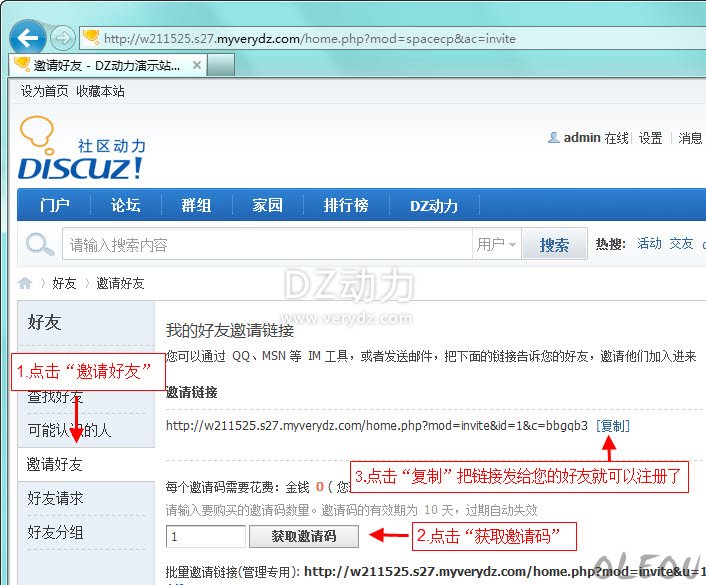706x585 pixels.
Task: Click the browser forward arrow button
Action: [x=62, y=38]
